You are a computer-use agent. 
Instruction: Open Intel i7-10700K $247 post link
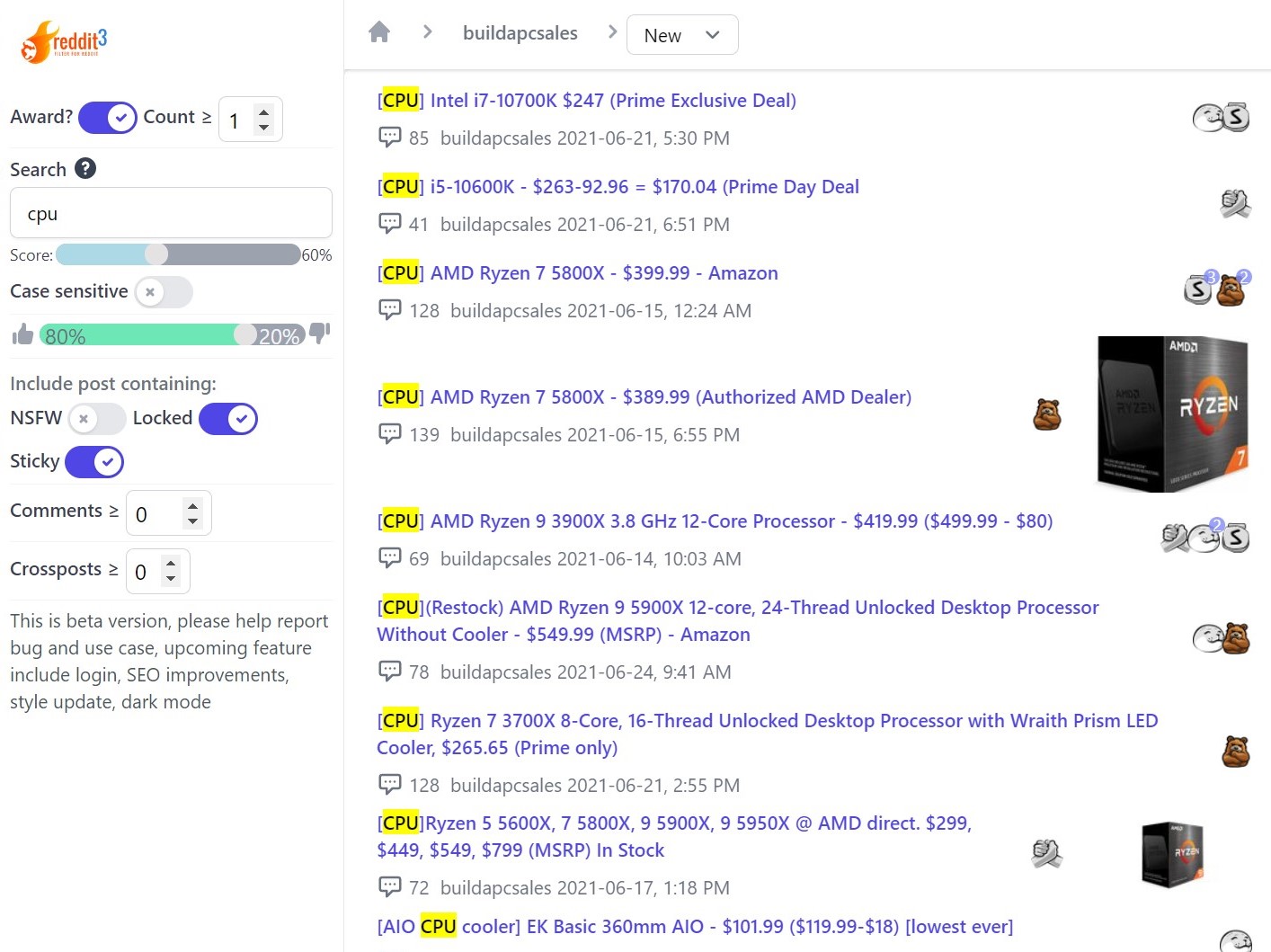click(587, 100)
